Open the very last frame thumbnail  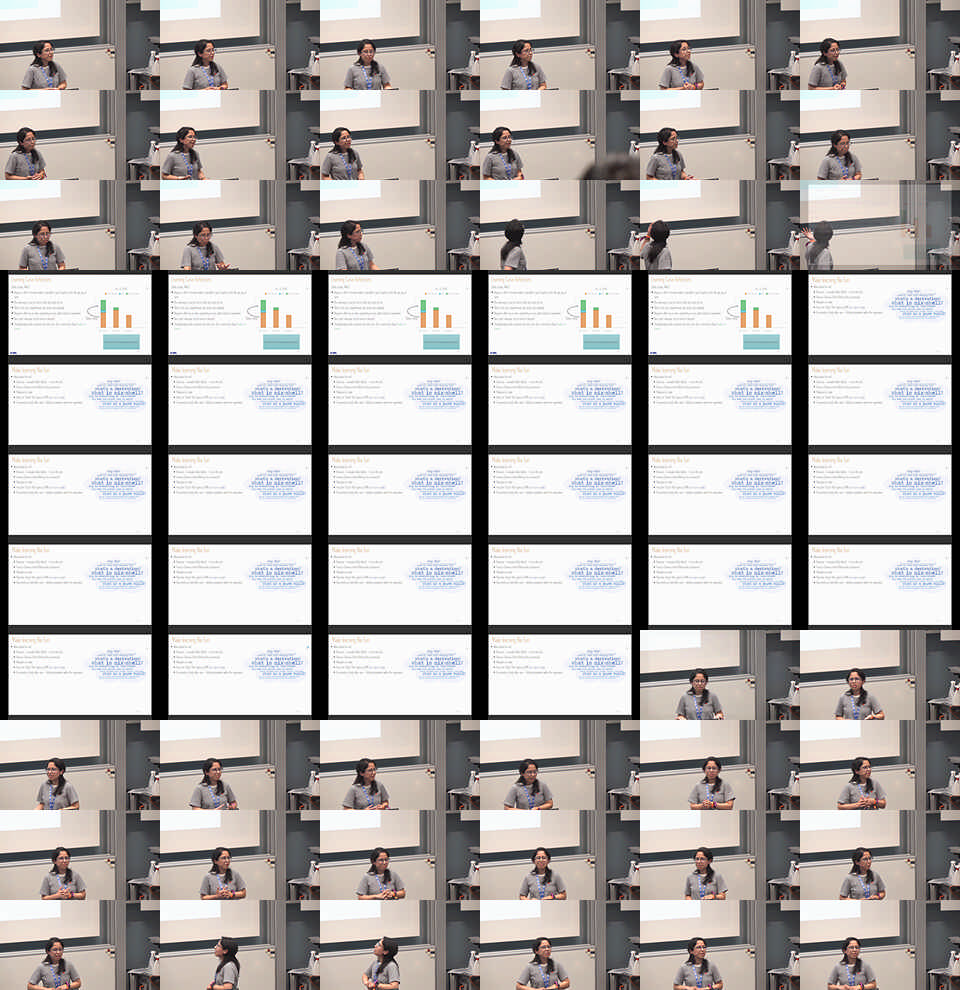click(879, 945)
